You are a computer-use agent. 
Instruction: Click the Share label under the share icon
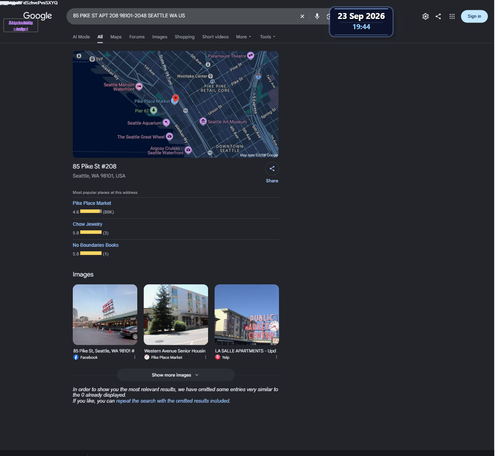[272, 181]
